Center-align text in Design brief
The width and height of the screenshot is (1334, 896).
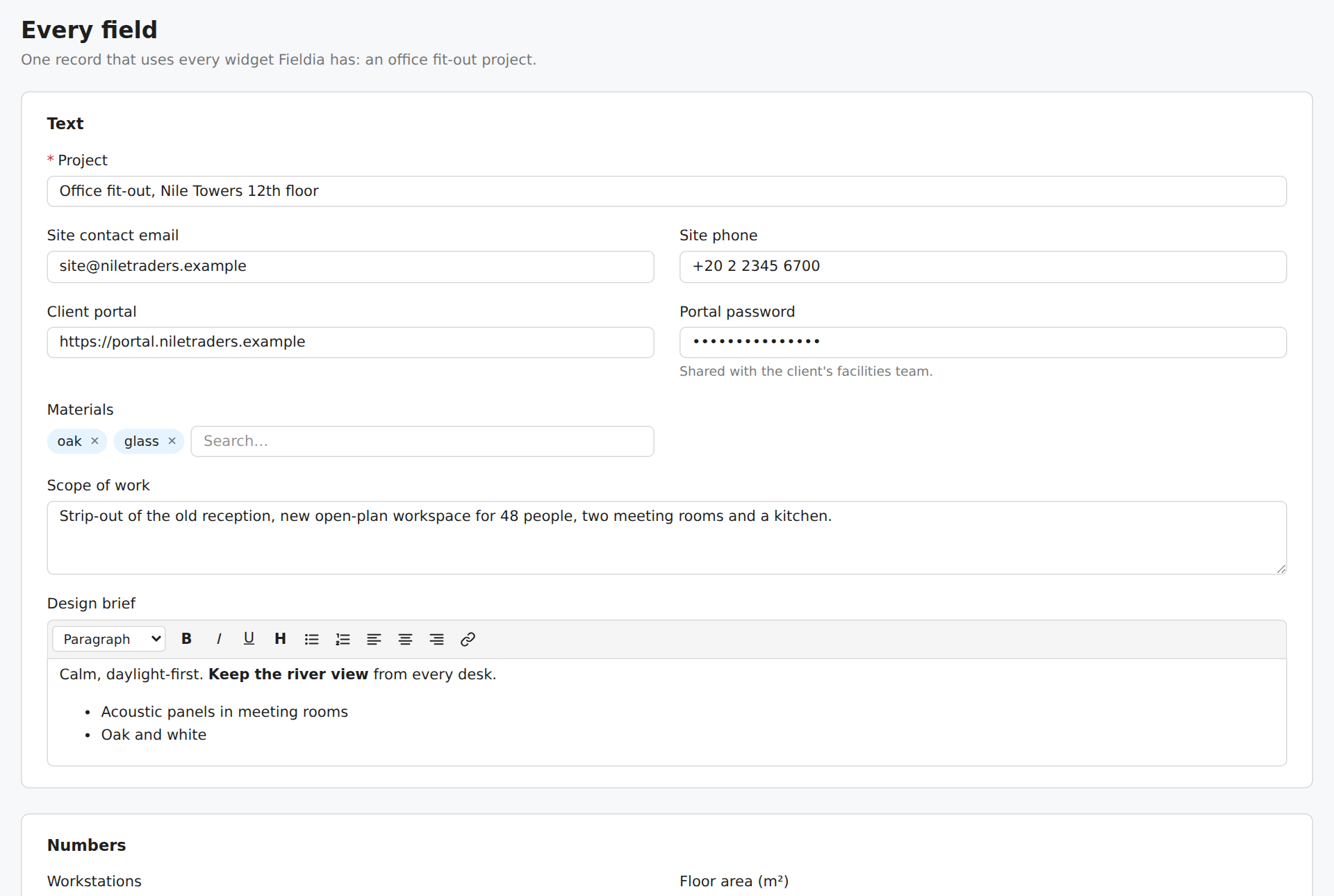tap(405, 639)
